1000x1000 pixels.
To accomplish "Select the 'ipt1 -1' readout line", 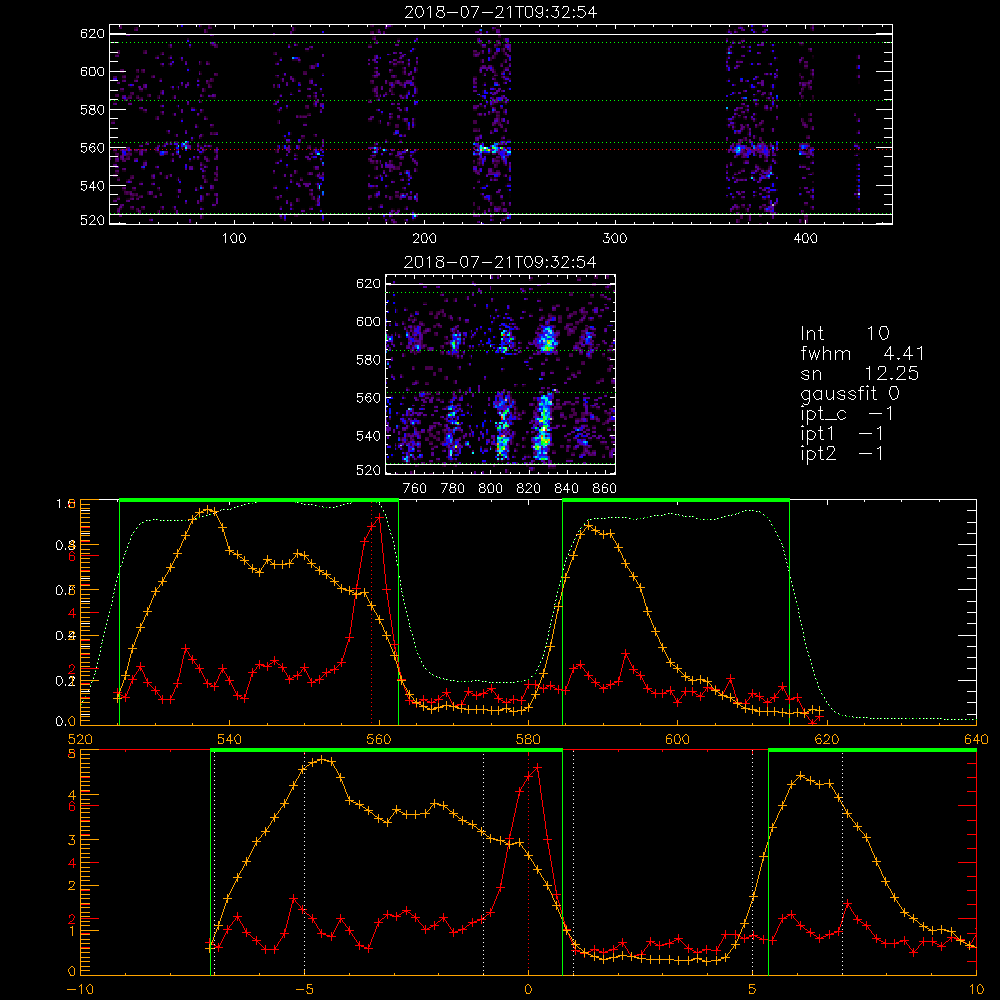I will [x=842, y=434].
